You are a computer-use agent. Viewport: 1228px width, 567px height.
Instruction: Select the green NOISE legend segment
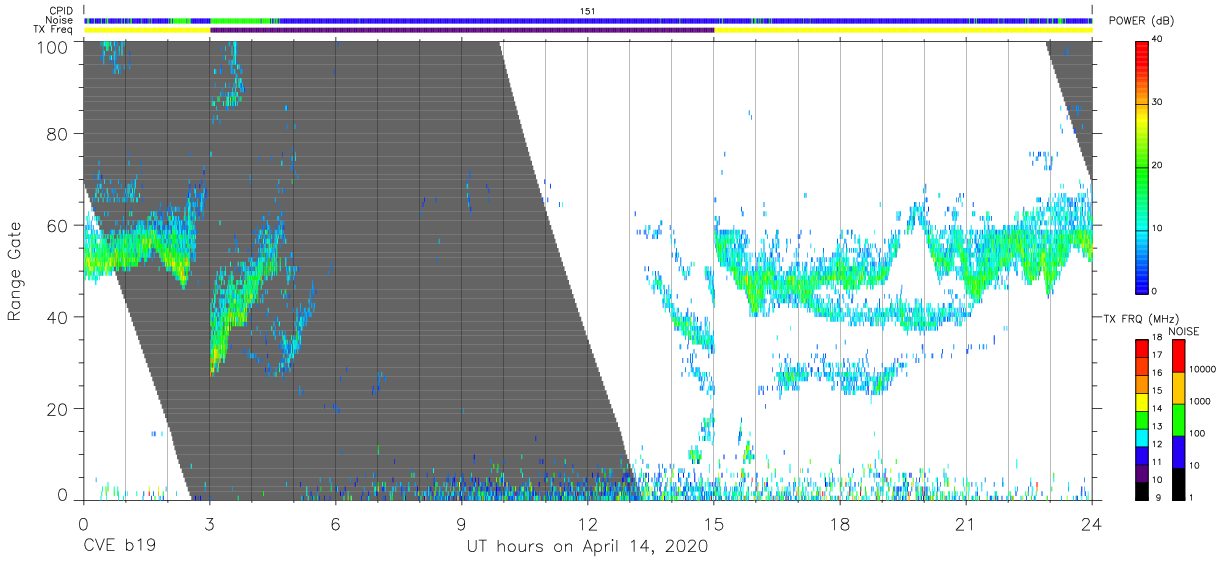pyautogui.click(x=1178, y=419)
